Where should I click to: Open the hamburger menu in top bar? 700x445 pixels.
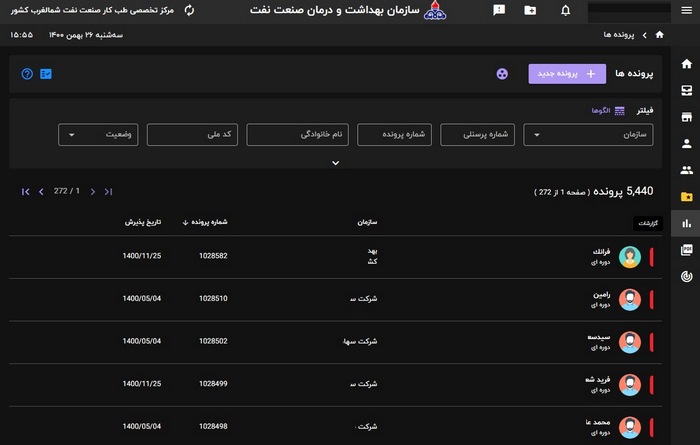(x=687, y=10)
